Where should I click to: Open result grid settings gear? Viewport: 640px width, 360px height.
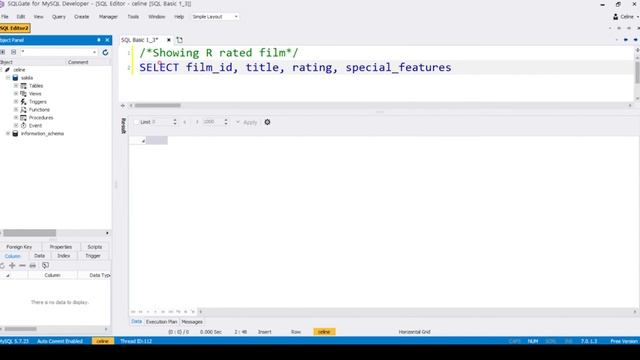coord(267,122)
